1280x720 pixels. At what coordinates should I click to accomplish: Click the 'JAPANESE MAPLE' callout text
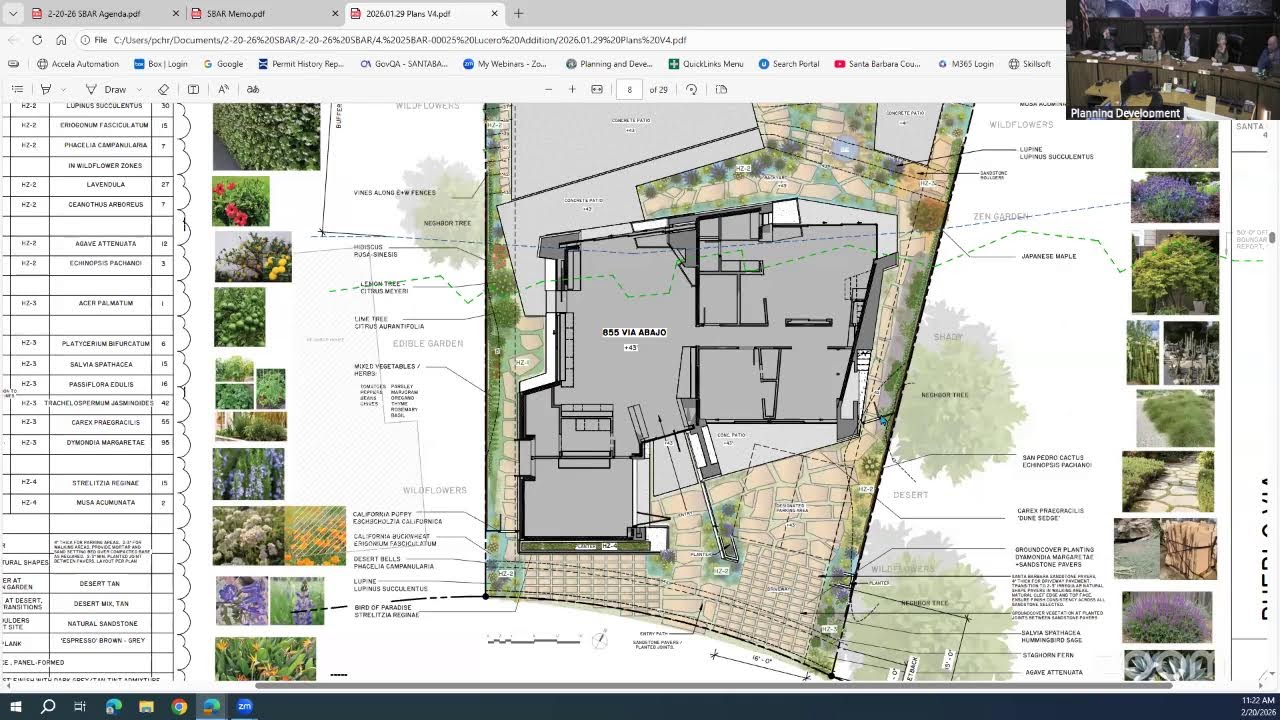[x=1049, y=256]
